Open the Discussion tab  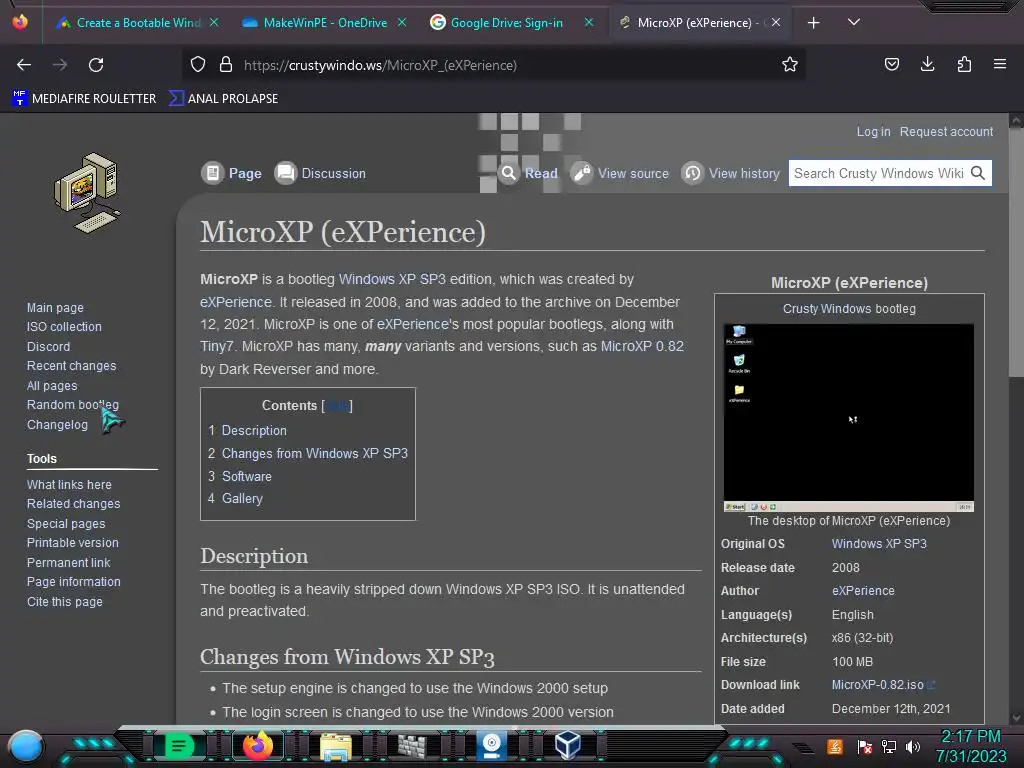click(320, 173)
